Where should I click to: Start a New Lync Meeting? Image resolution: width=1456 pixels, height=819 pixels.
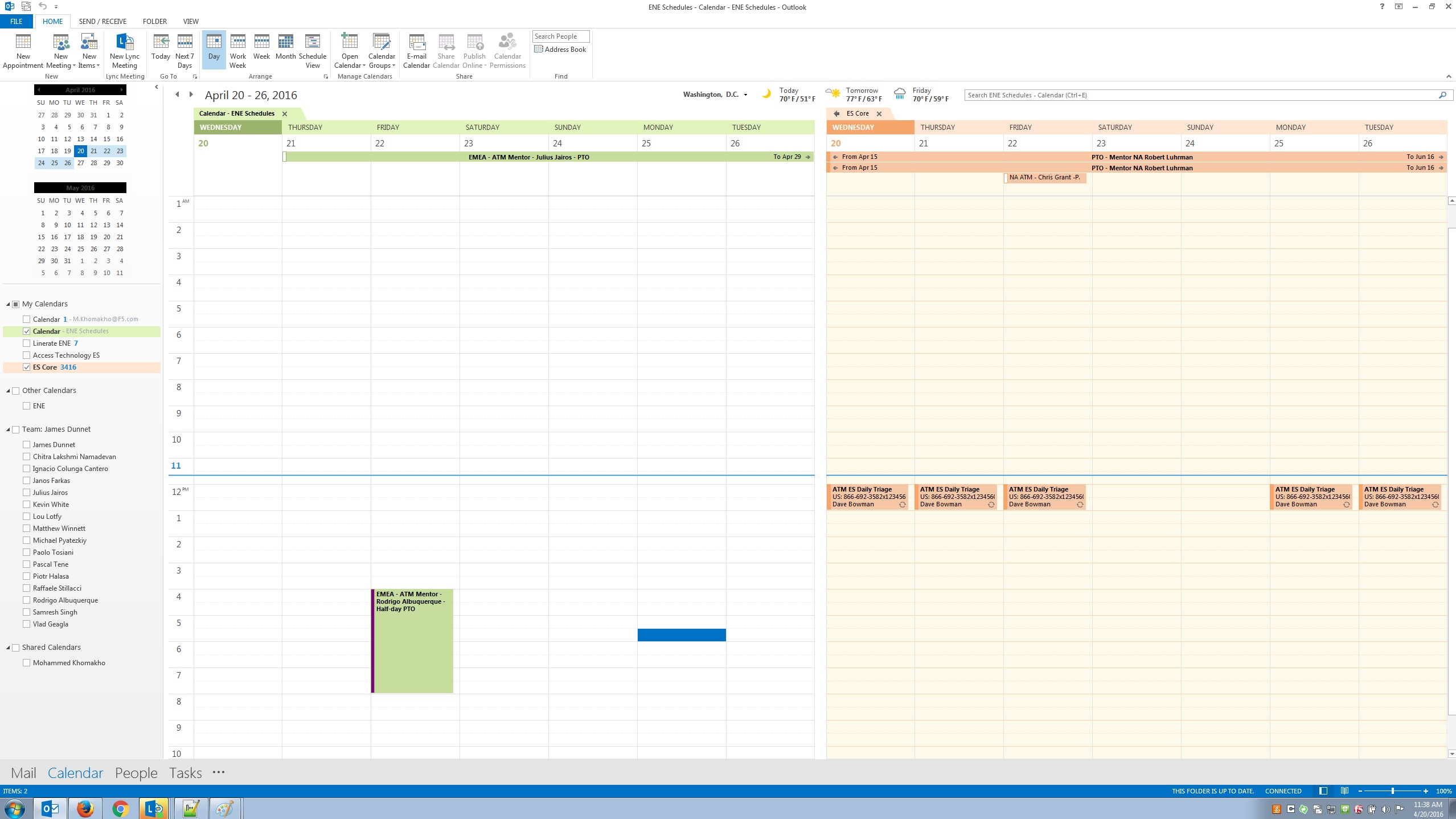tap(124, 51)
